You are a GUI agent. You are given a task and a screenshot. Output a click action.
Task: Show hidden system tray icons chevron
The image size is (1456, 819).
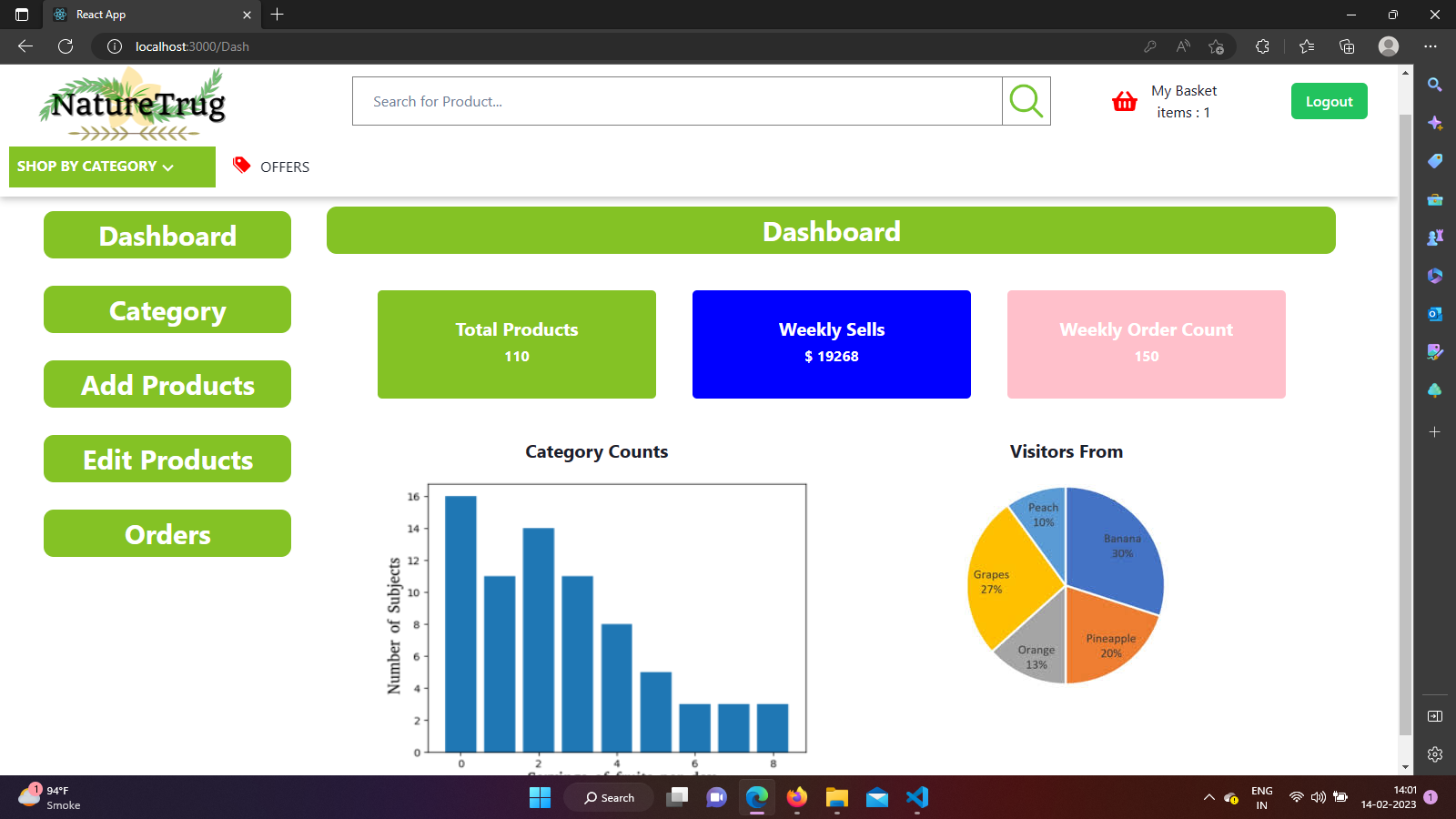point(1209,798)
